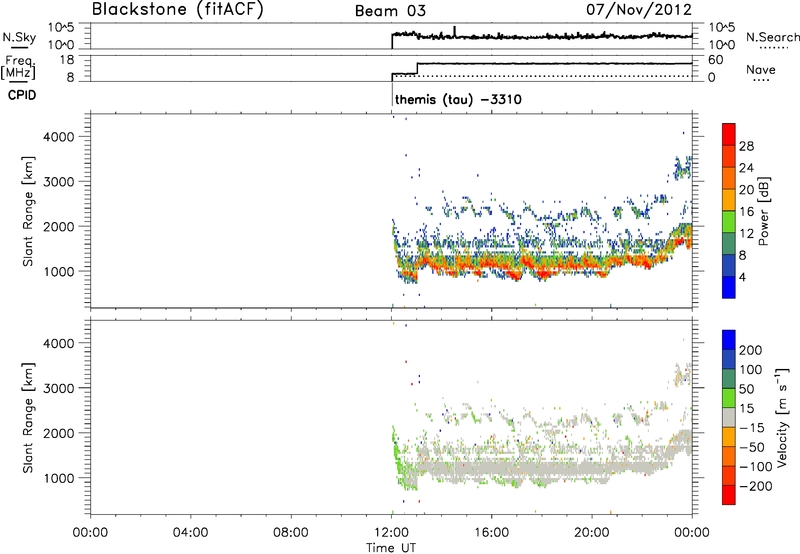This screenshot has width=800, height=554.
Task: Click the '200' velocity color bar label
Action: pyautogui.click(x=751, y=350)
